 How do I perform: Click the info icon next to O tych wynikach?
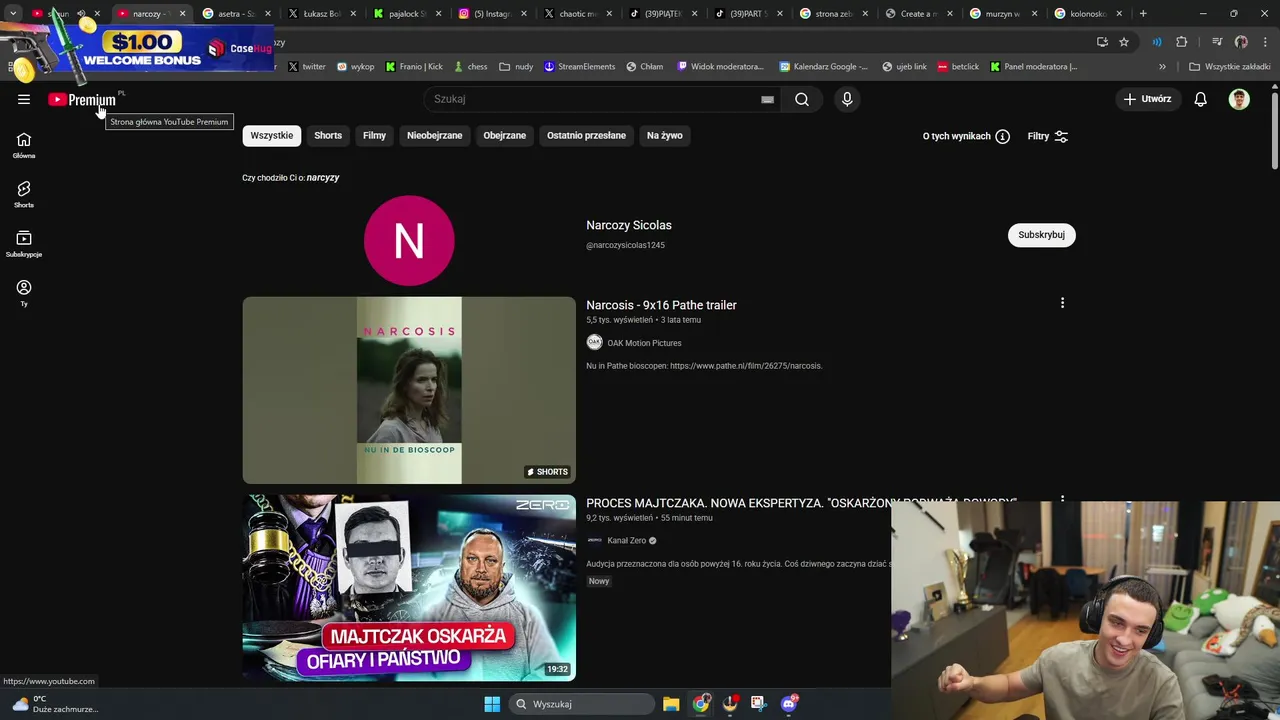point(1002,136)
